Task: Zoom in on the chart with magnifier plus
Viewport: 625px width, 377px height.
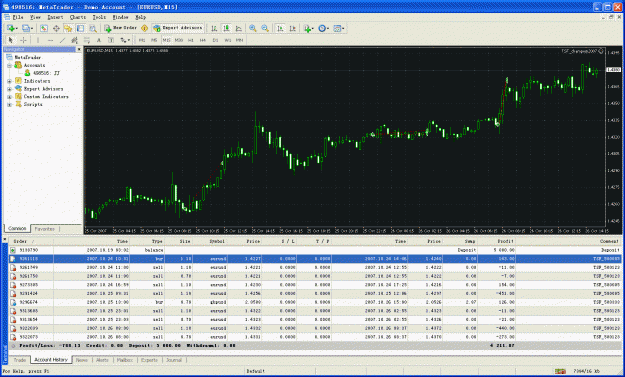Action: coord(253,28)
